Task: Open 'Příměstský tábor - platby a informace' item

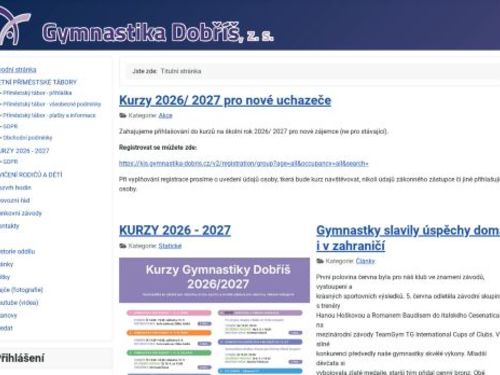Action: pos(49,115)
